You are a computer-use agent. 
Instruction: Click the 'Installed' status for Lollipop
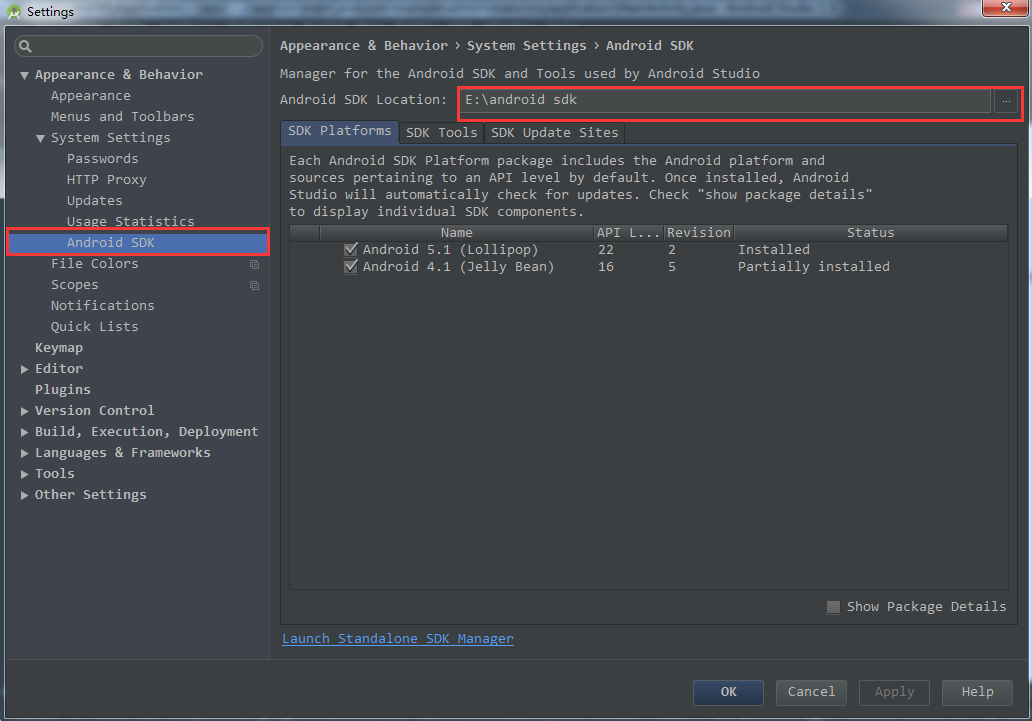774,250
